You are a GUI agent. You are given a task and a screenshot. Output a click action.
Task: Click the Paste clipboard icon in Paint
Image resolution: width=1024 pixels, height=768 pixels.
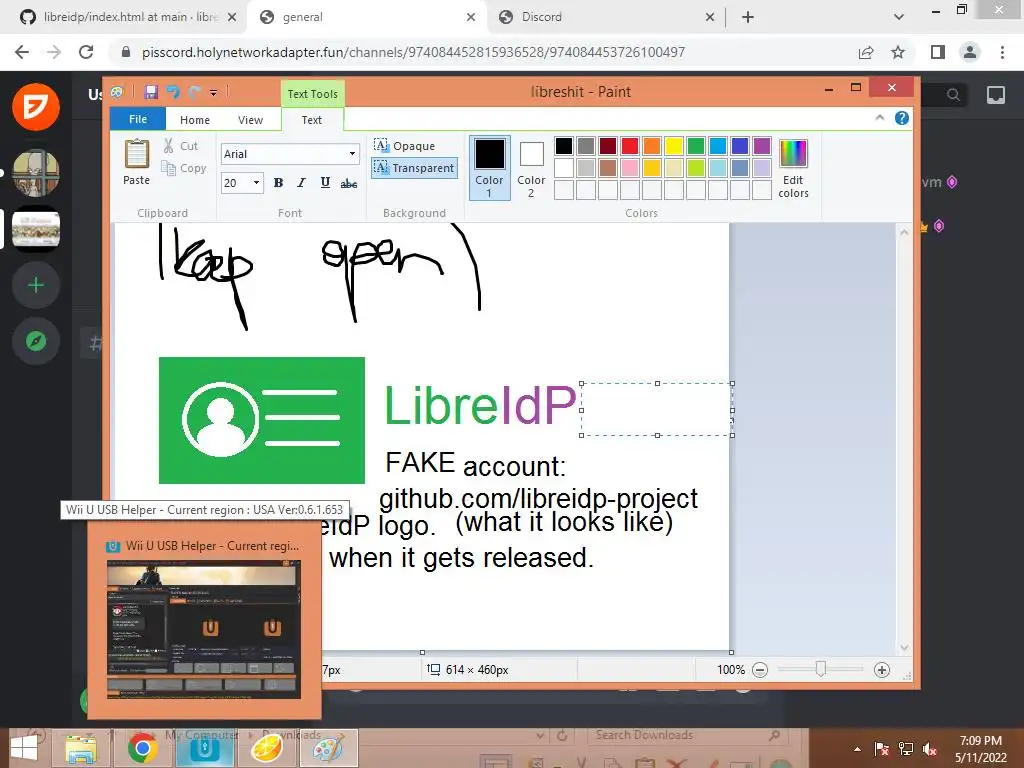136,155
